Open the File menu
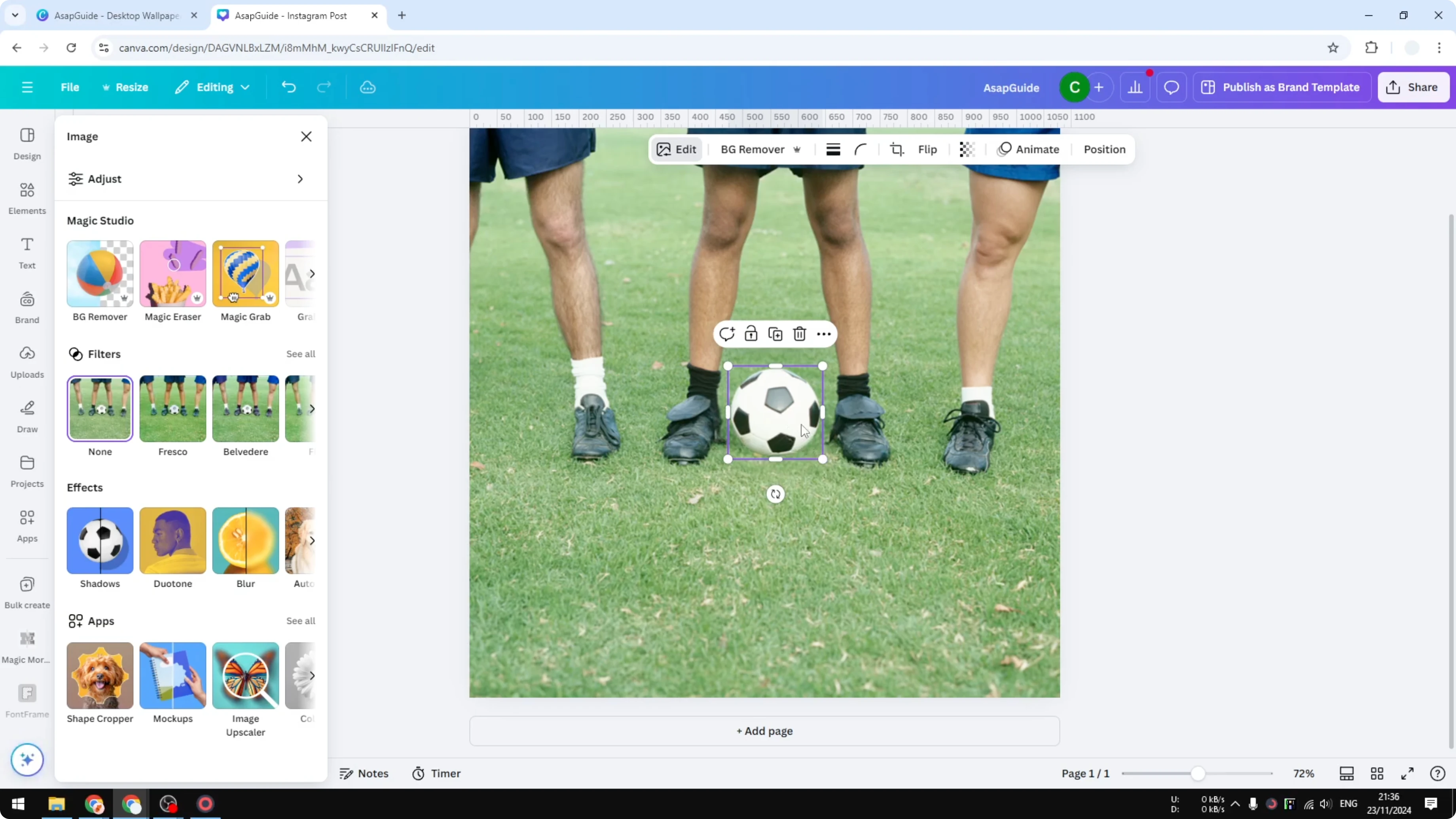This screenshot has width=1456, height=819. tap(70, 87)
